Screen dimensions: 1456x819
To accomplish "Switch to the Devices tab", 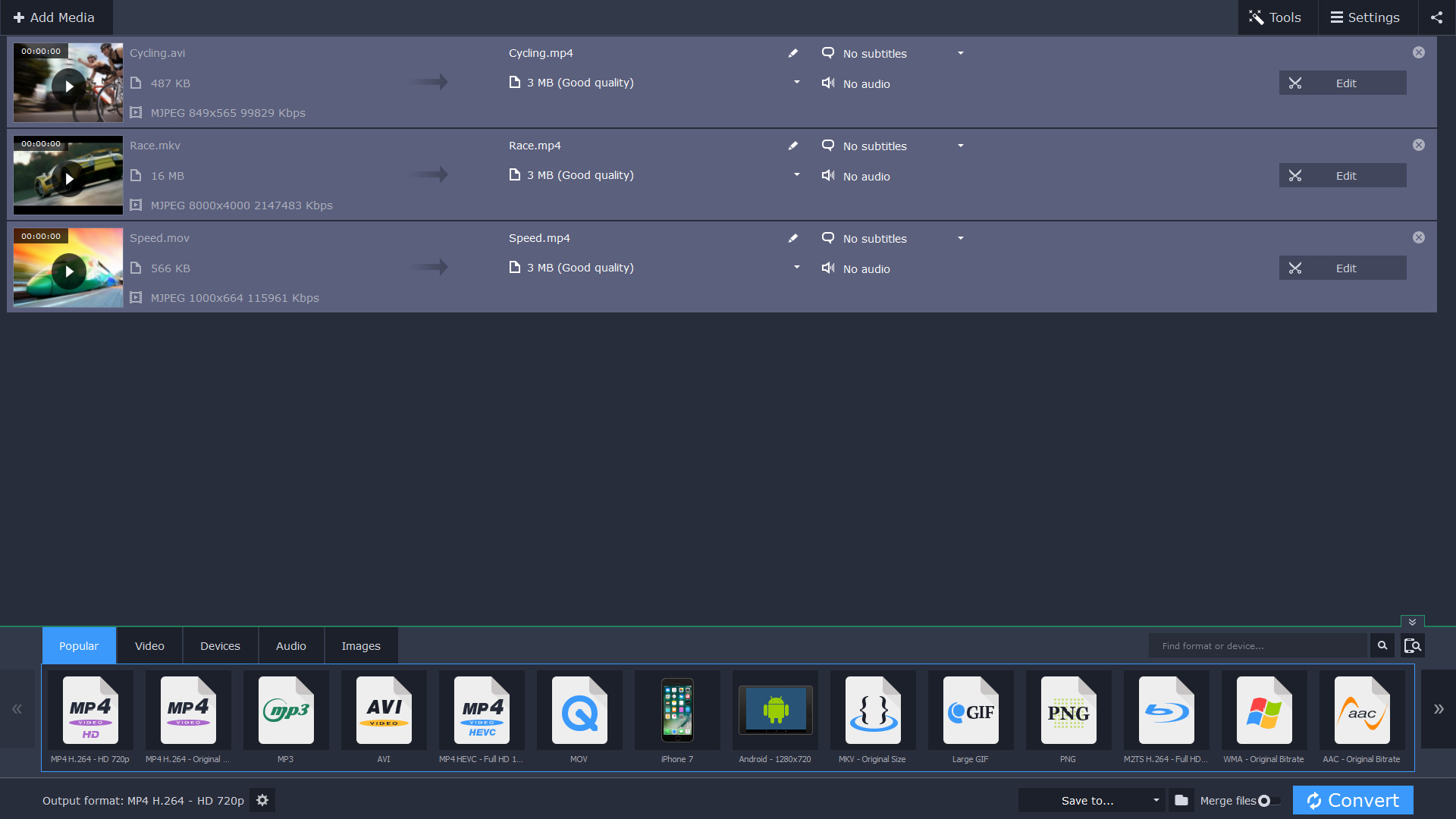I will pos(219,645).
